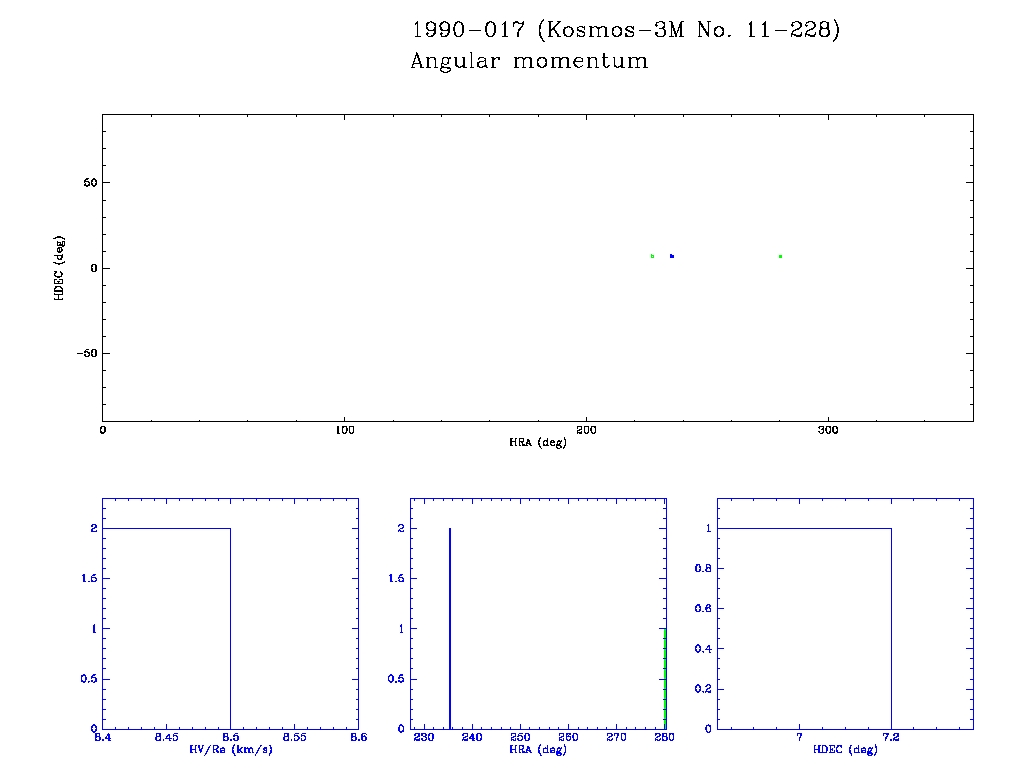Select the 'Angular momentum' subtitle text
The image size is (1024, 768).
point(529,61)
